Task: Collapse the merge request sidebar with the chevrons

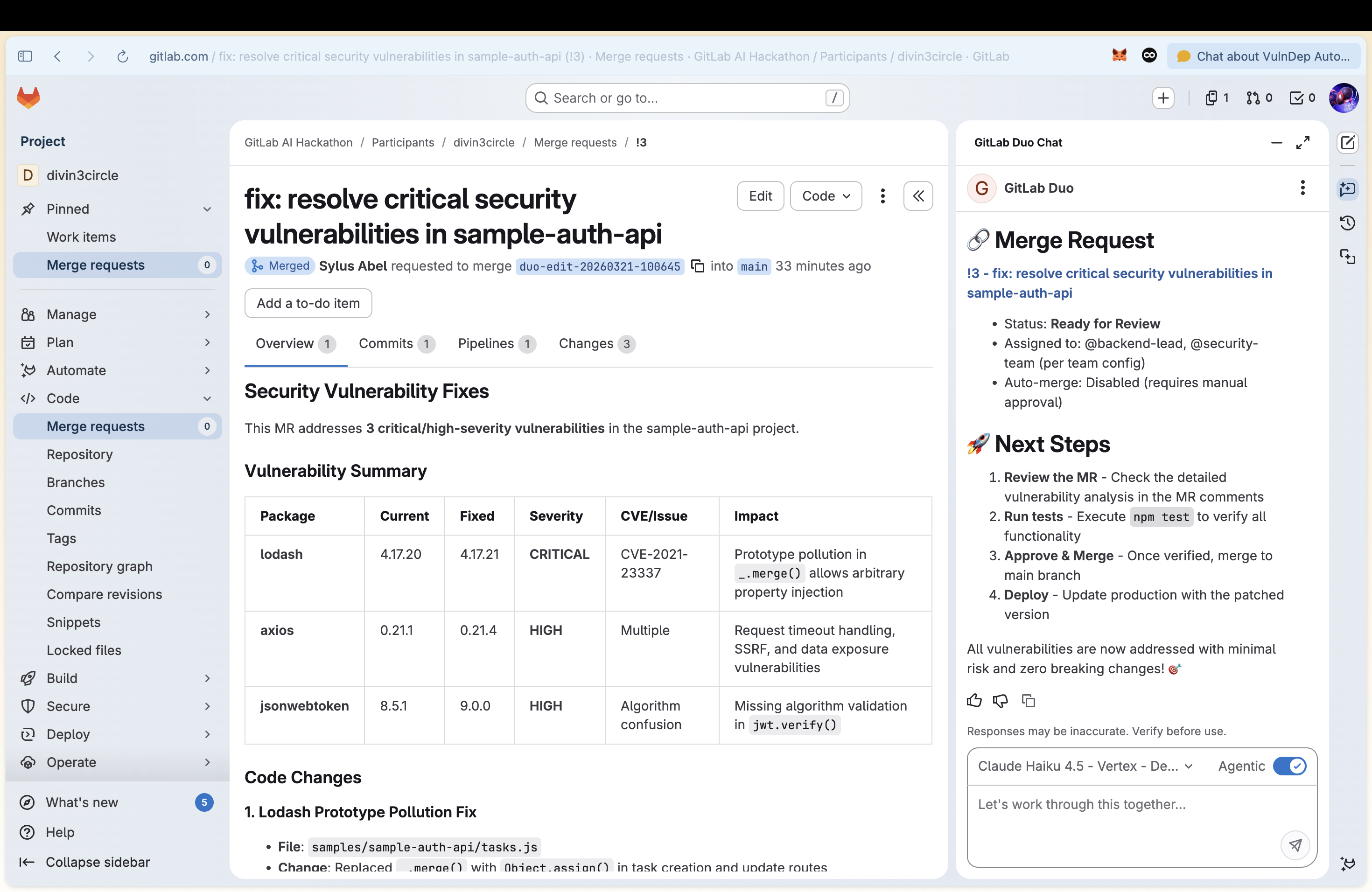Action: coord(918,196)
